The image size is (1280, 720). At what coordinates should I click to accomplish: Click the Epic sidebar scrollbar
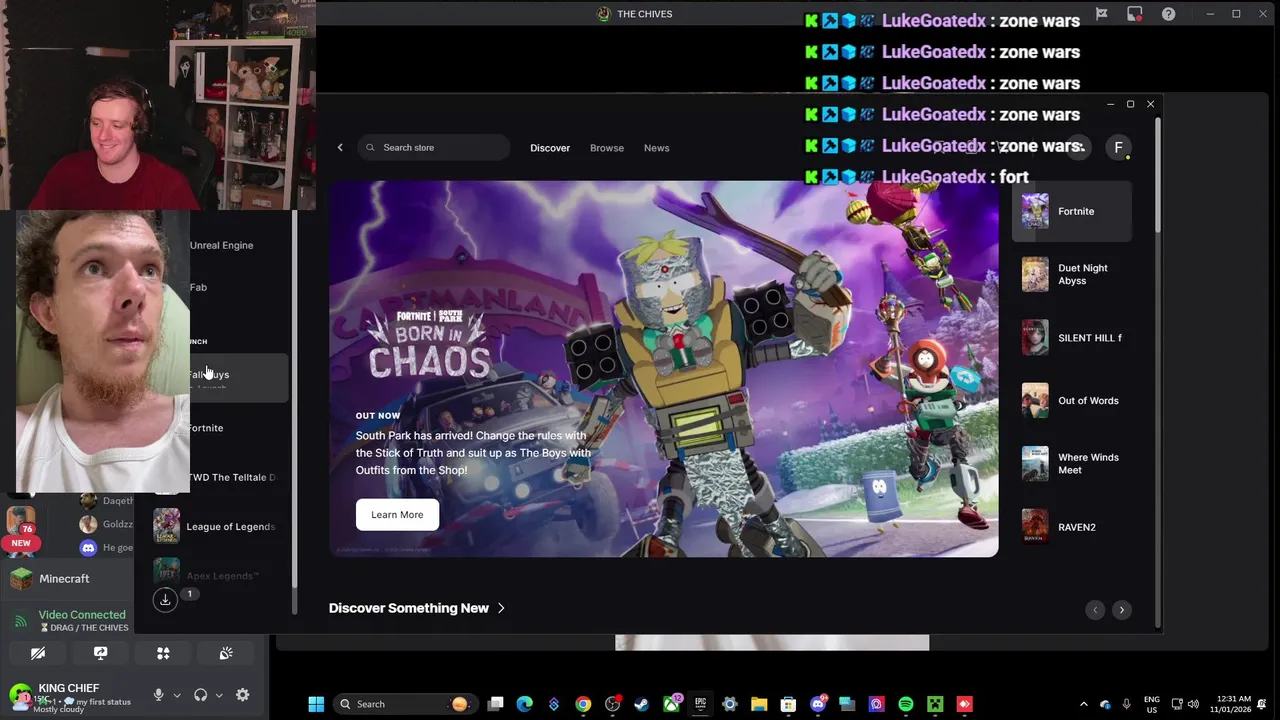(x=294, y=400)
